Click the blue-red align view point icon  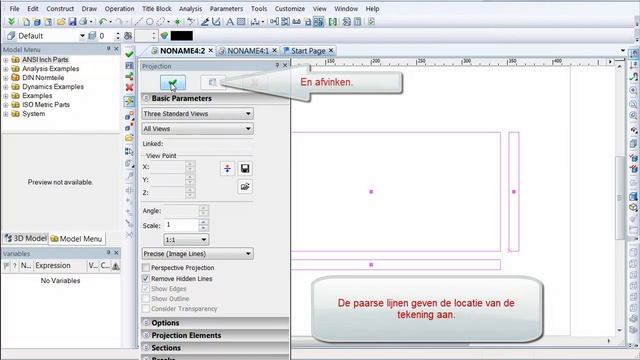click(227, 169)
